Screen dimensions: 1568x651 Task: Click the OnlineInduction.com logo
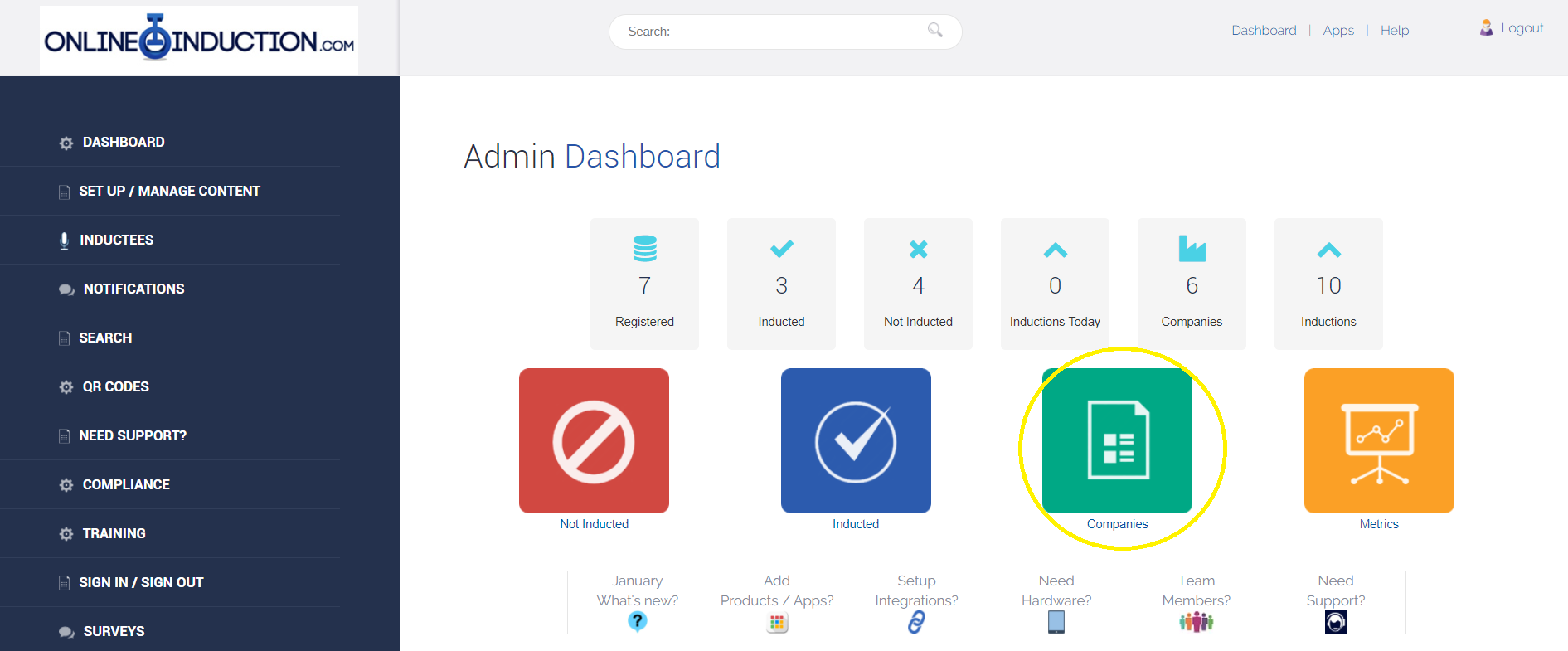199,40
